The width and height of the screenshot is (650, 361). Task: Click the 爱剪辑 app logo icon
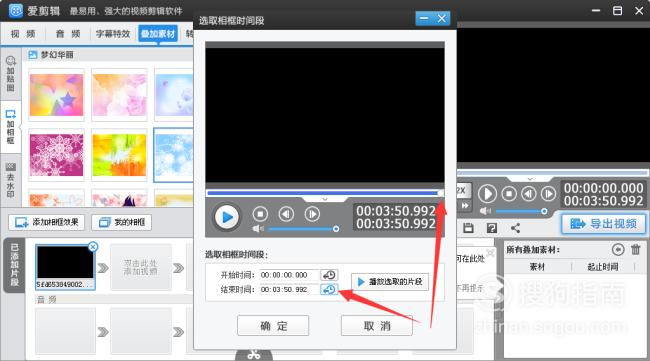pos(15,10)
